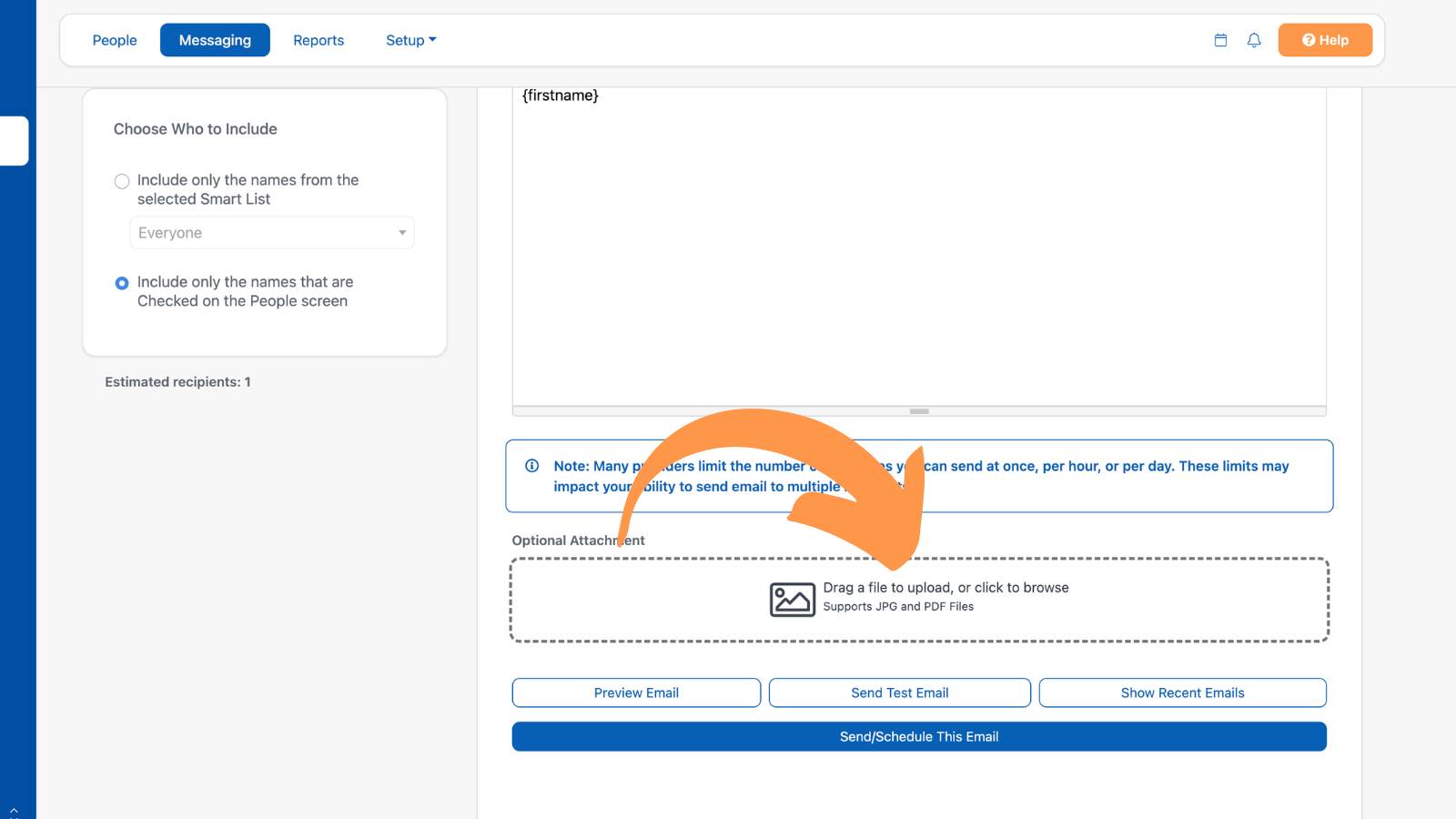This screenshot has height=819, width=1456.
Task: Click the orange Help button
Action: point(1325,40)
